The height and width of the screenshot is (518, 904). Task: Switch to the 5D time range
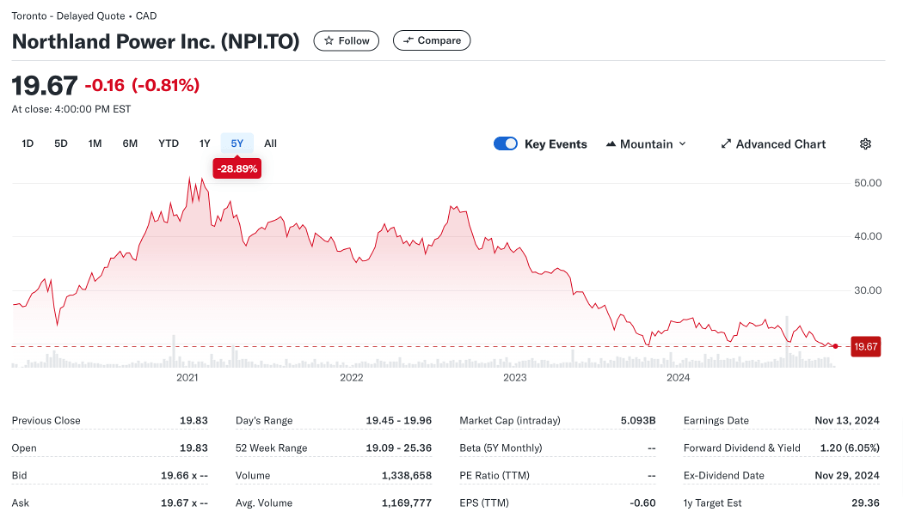pyautogui.click(x=61, y=144)
